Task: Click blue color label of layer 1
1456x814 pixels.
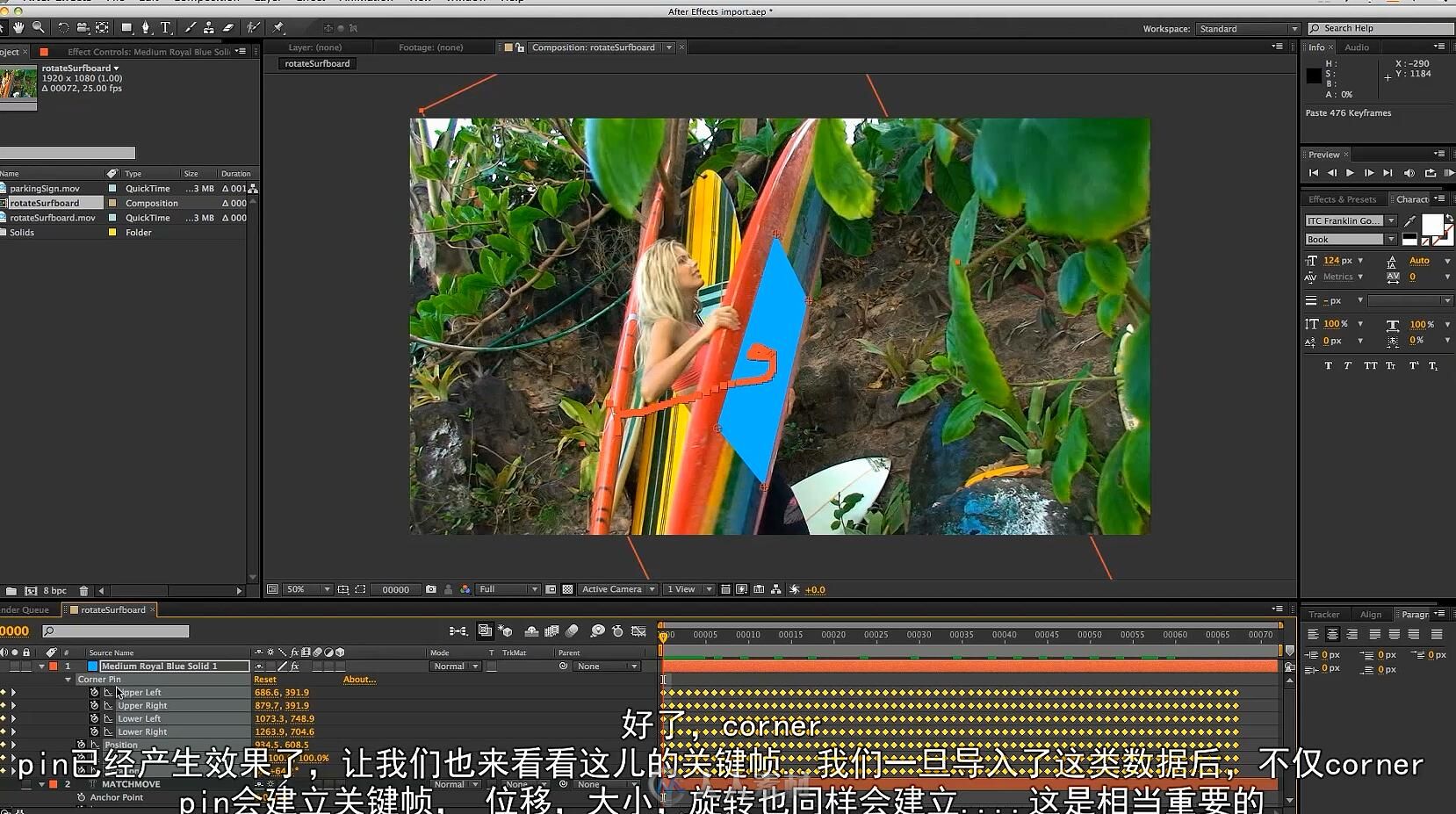Action: pos(92,666)
